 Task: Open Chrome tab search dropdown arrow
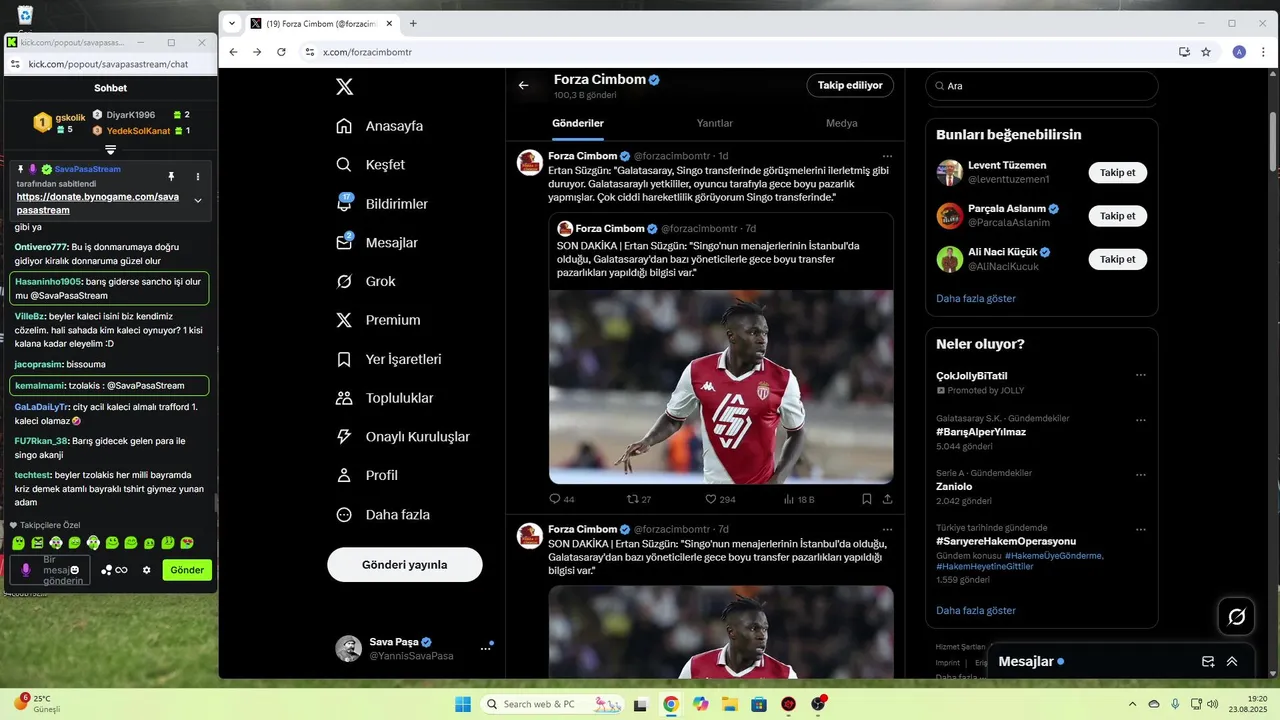(x=232, y=23)
